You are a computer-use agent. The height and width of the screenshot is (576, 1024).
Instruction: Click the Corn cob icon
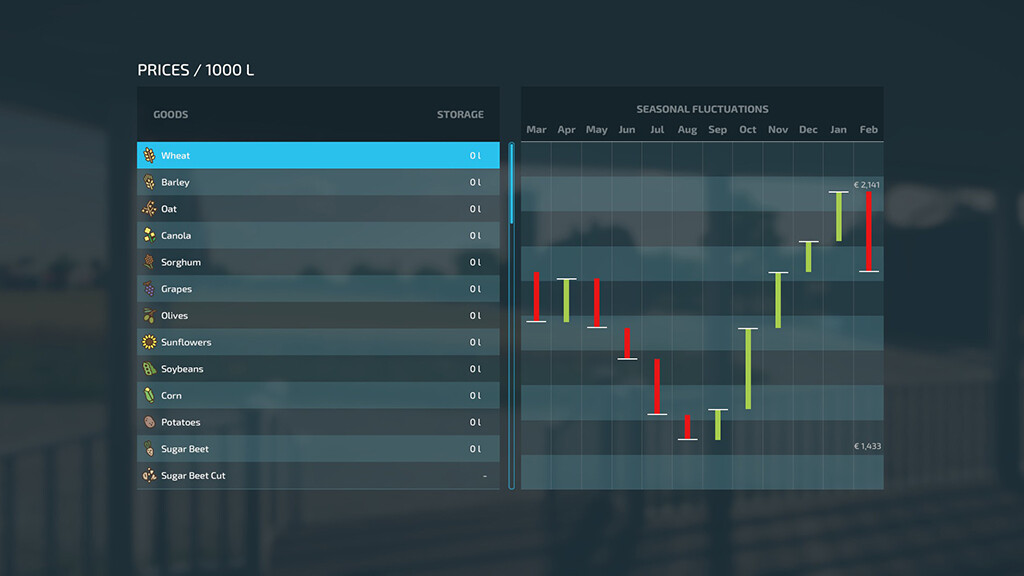pyautogui.click(x=149, y=396)
